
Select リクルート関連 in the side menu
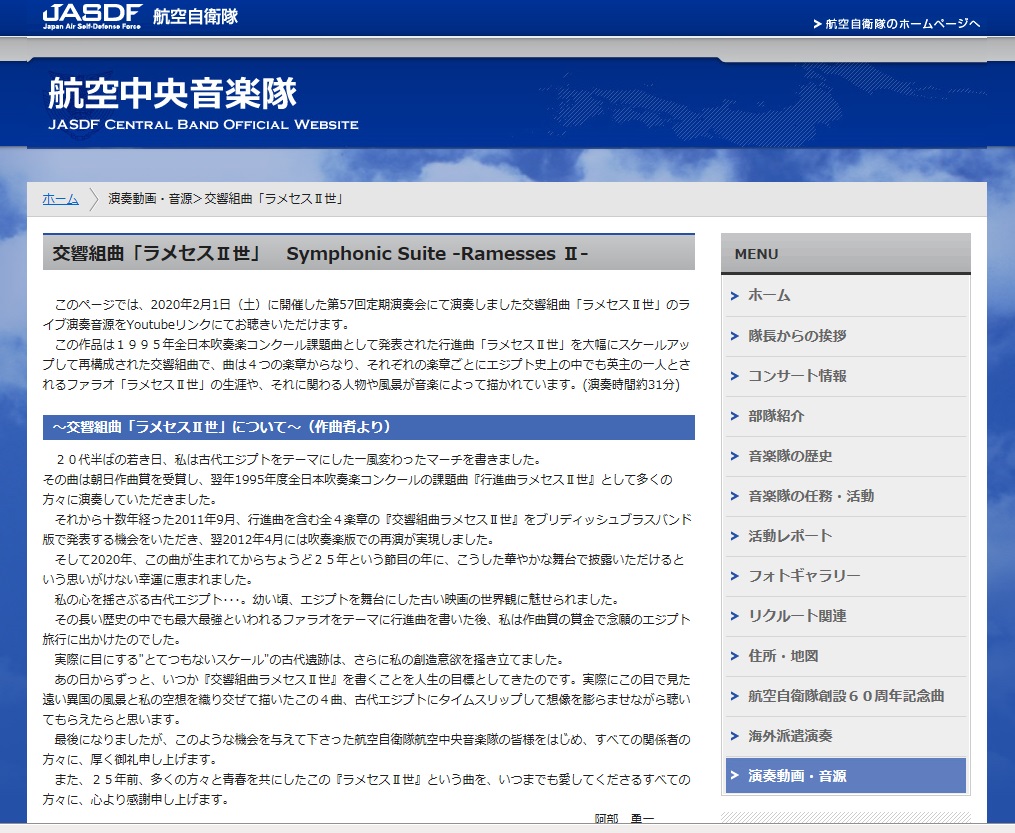tap(797, 616)
